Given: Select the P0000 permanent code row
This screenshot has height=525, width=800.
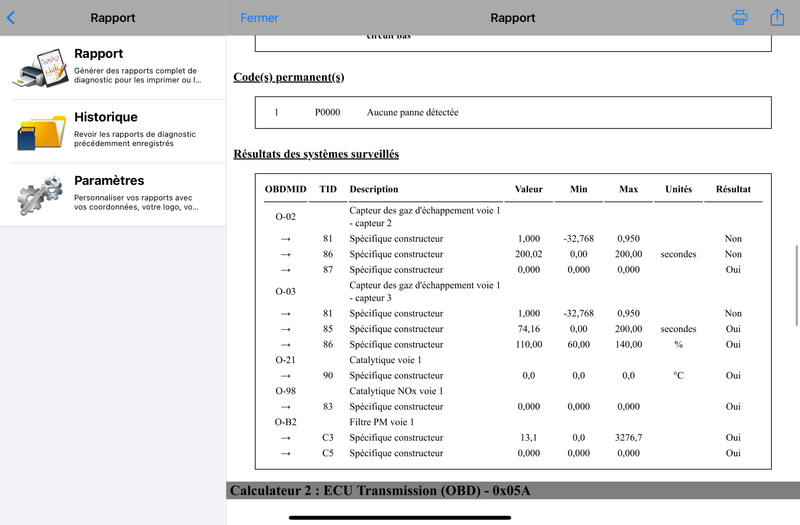Looking at the screenshot, I should pyautogui.click(x=513, y=112).
